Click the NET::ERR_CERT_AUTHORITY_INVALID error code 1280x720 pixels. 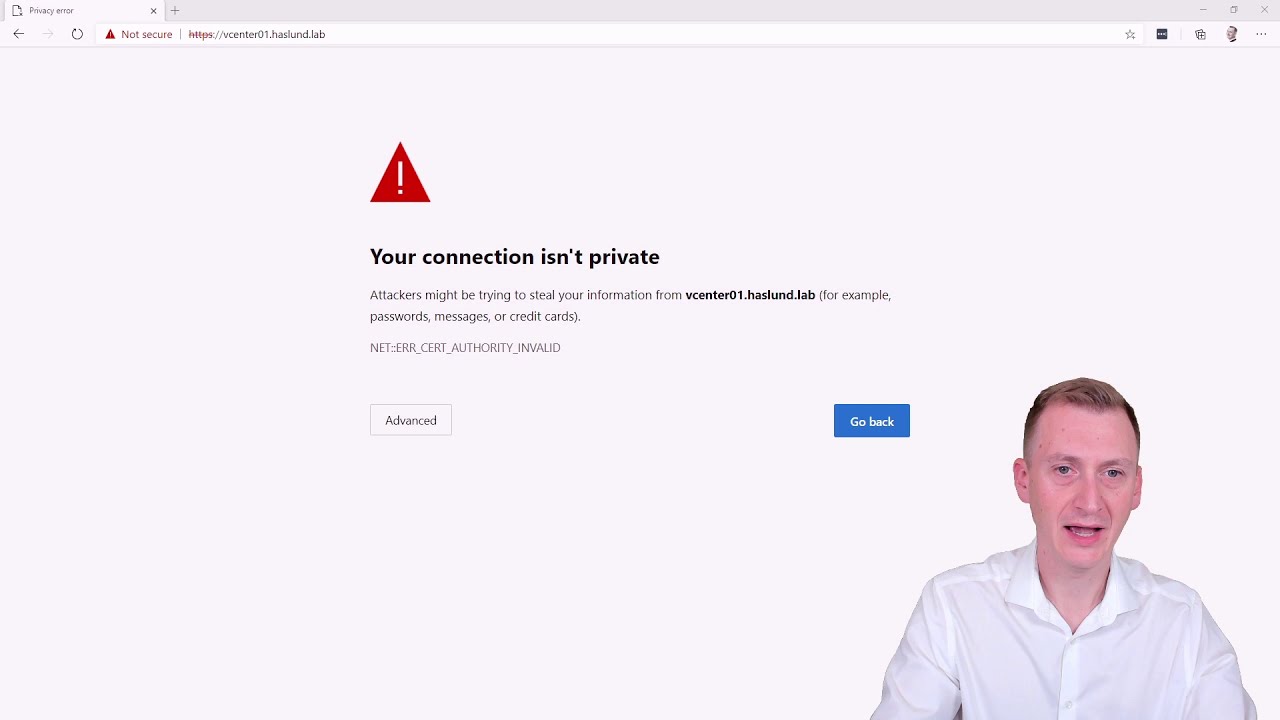[465, 348]
